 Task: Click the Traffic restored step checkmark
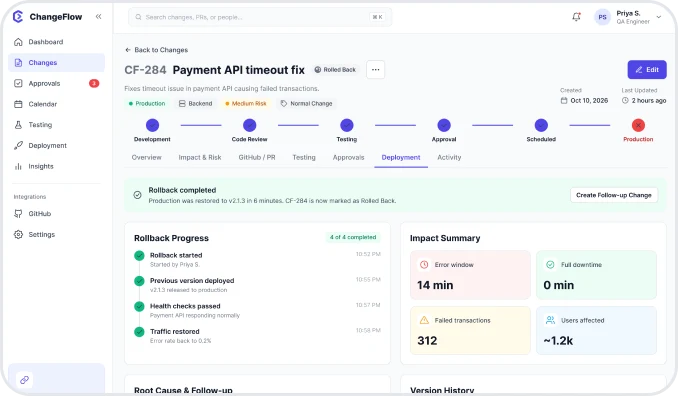139,332
